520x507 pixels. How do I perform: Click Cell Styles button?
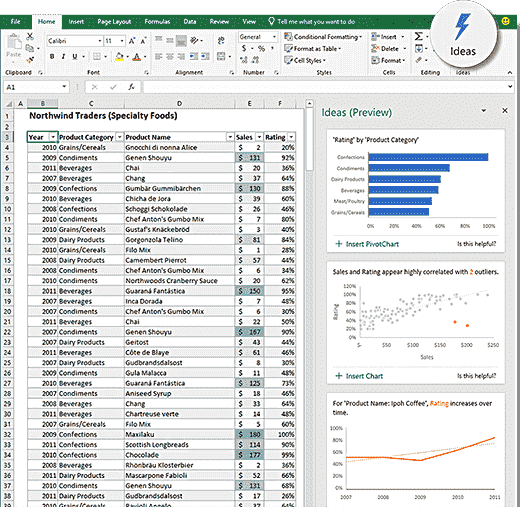305,60
